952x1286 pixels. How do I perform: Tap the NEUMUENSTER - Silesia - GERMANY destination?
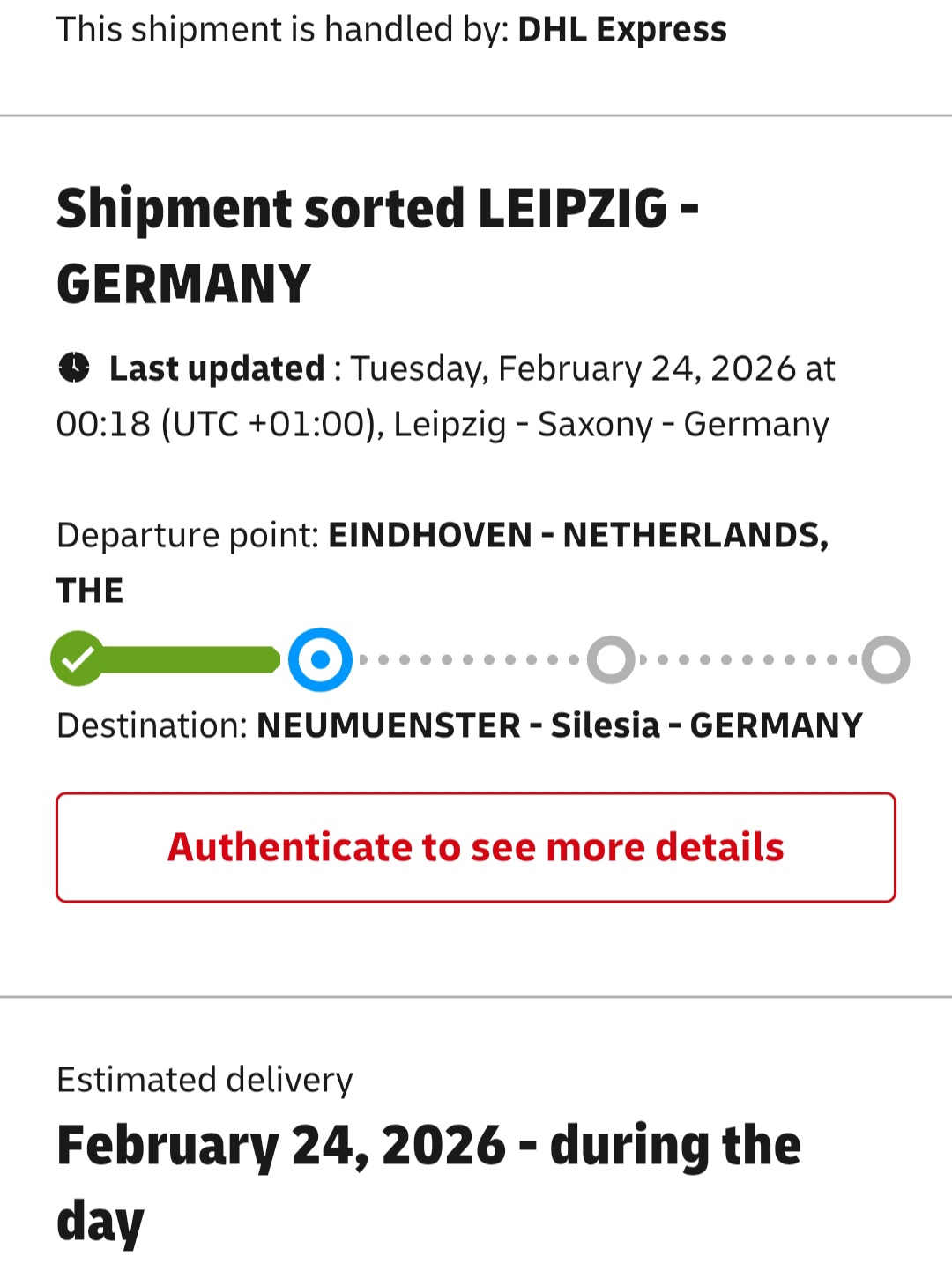[x=559, y=725]
